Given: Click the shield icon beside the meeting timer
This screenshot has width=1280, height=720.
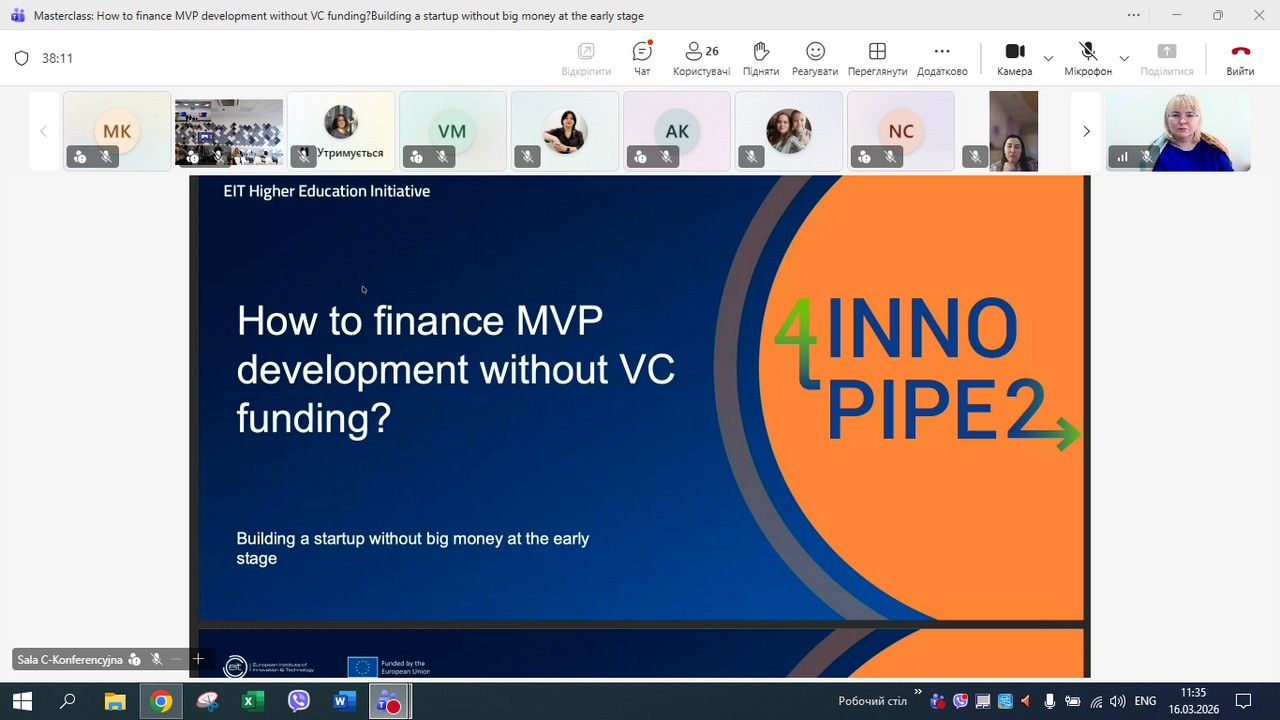Looking at the screenshot, I should [x=22, y=58].
